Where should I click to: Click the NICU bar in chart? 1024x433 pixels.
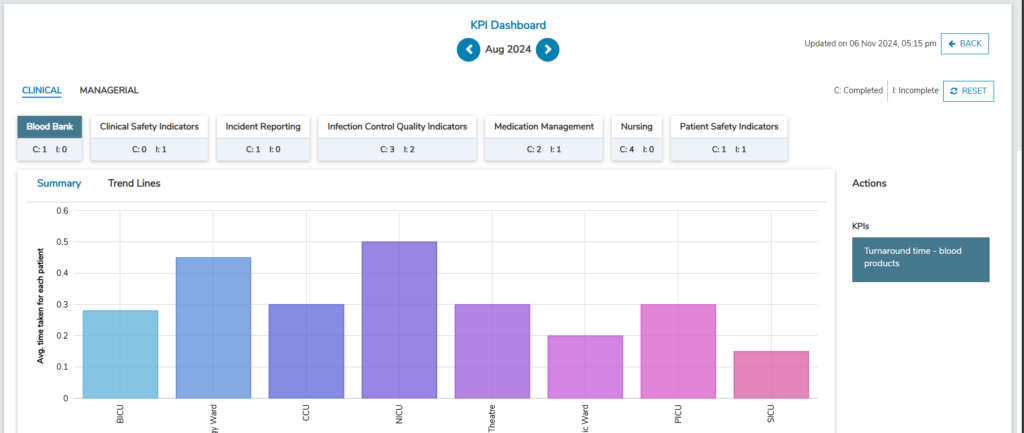pos(399,320)
